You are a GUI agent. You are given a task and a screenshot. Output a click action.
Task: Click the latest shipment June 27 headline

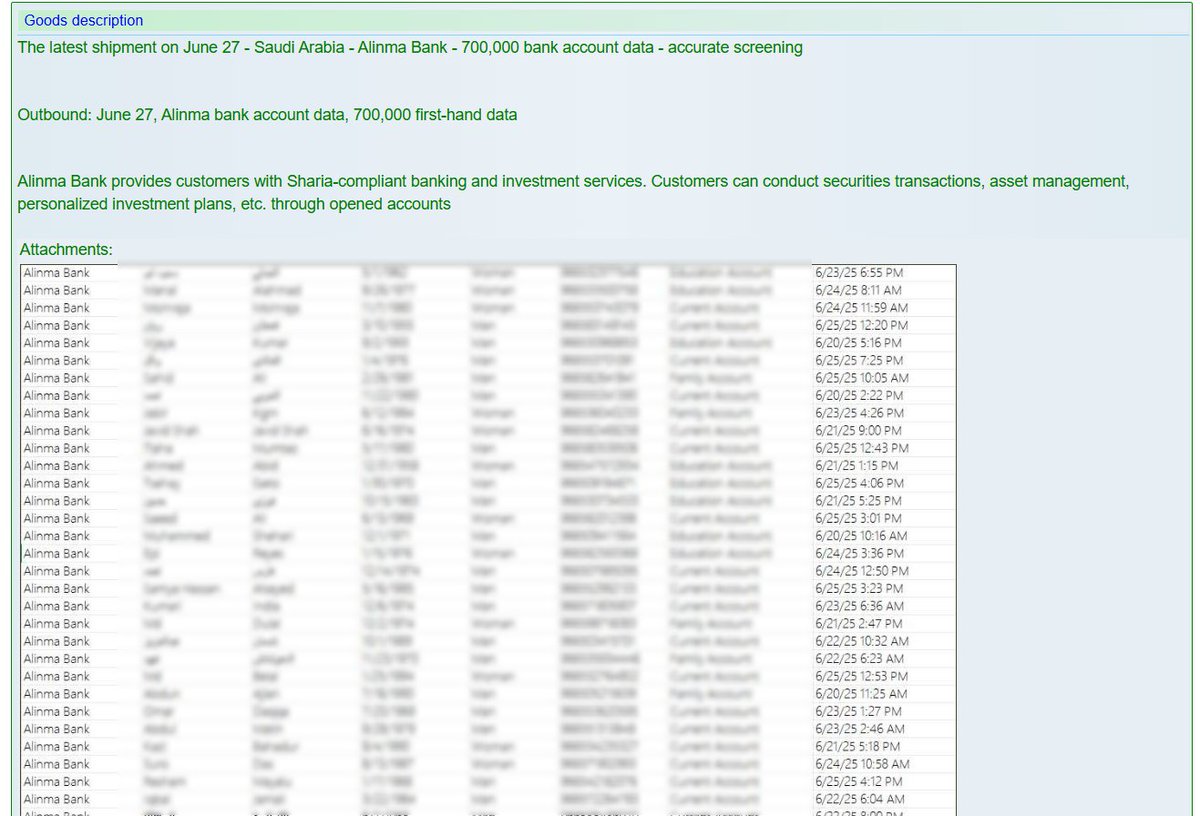click(410, 47)
